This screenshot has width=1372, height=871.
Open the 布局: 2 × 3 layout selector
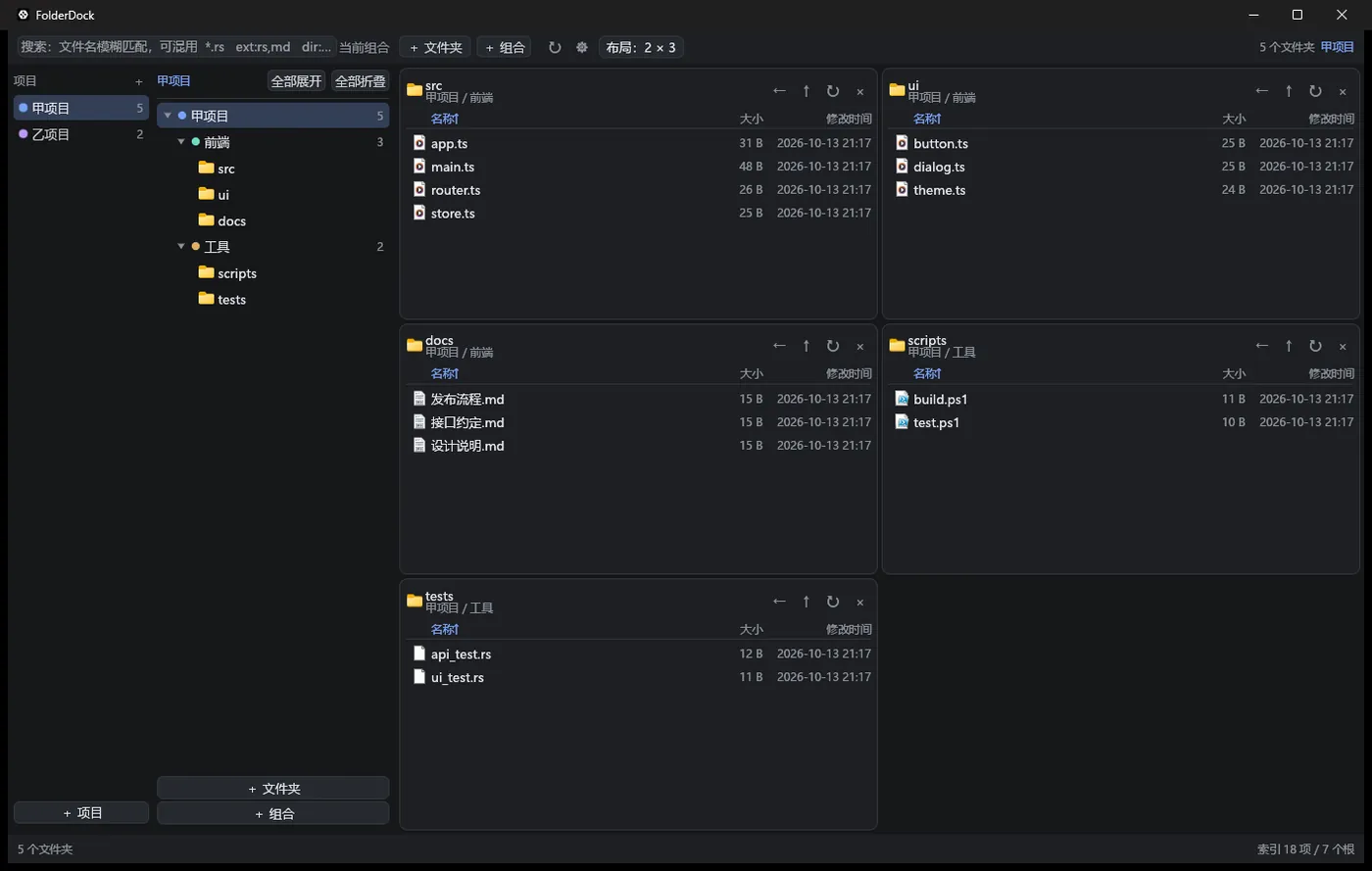click(x=641, y=47)
